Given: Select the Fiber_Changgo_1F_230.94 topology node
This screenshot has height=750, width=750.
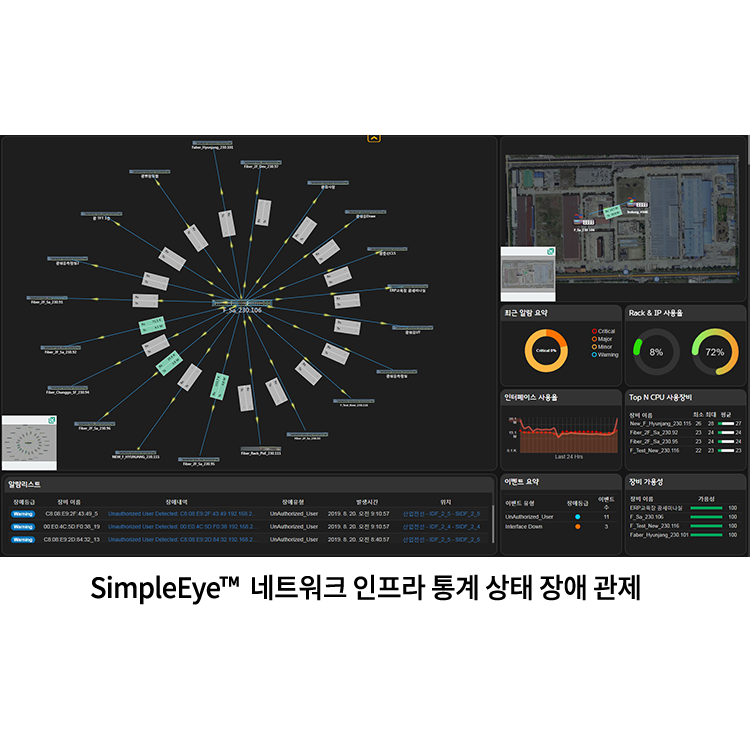Looking at the screenshot, I should [x=67, y=392].
